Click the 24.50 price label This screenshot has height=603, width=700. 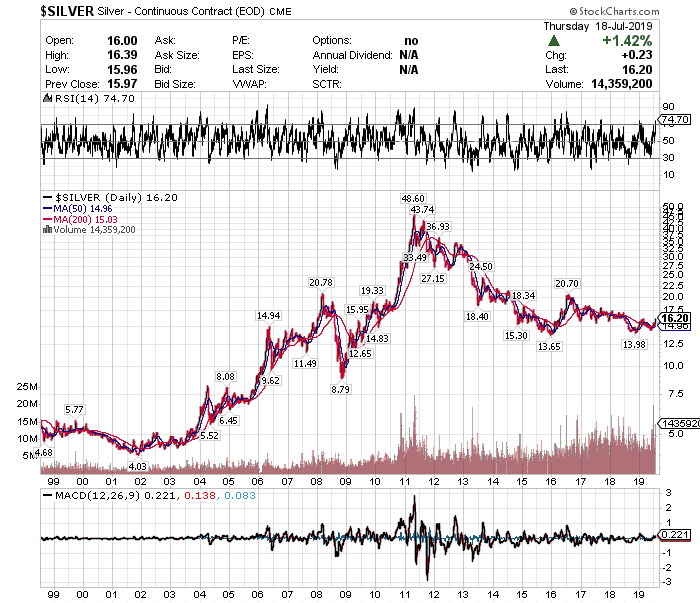[481, 266]
